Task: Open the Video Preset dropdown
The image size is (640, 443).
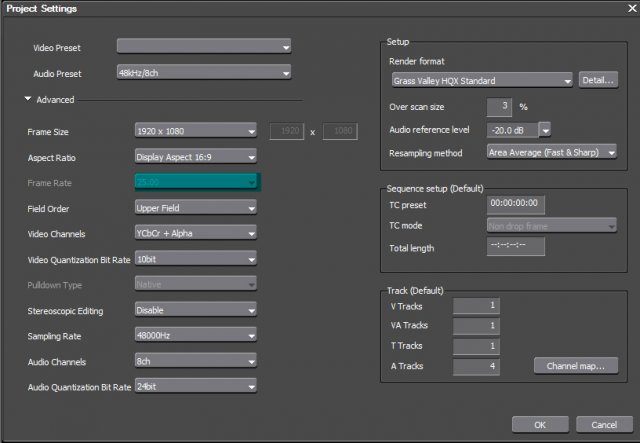Action: 203,46
